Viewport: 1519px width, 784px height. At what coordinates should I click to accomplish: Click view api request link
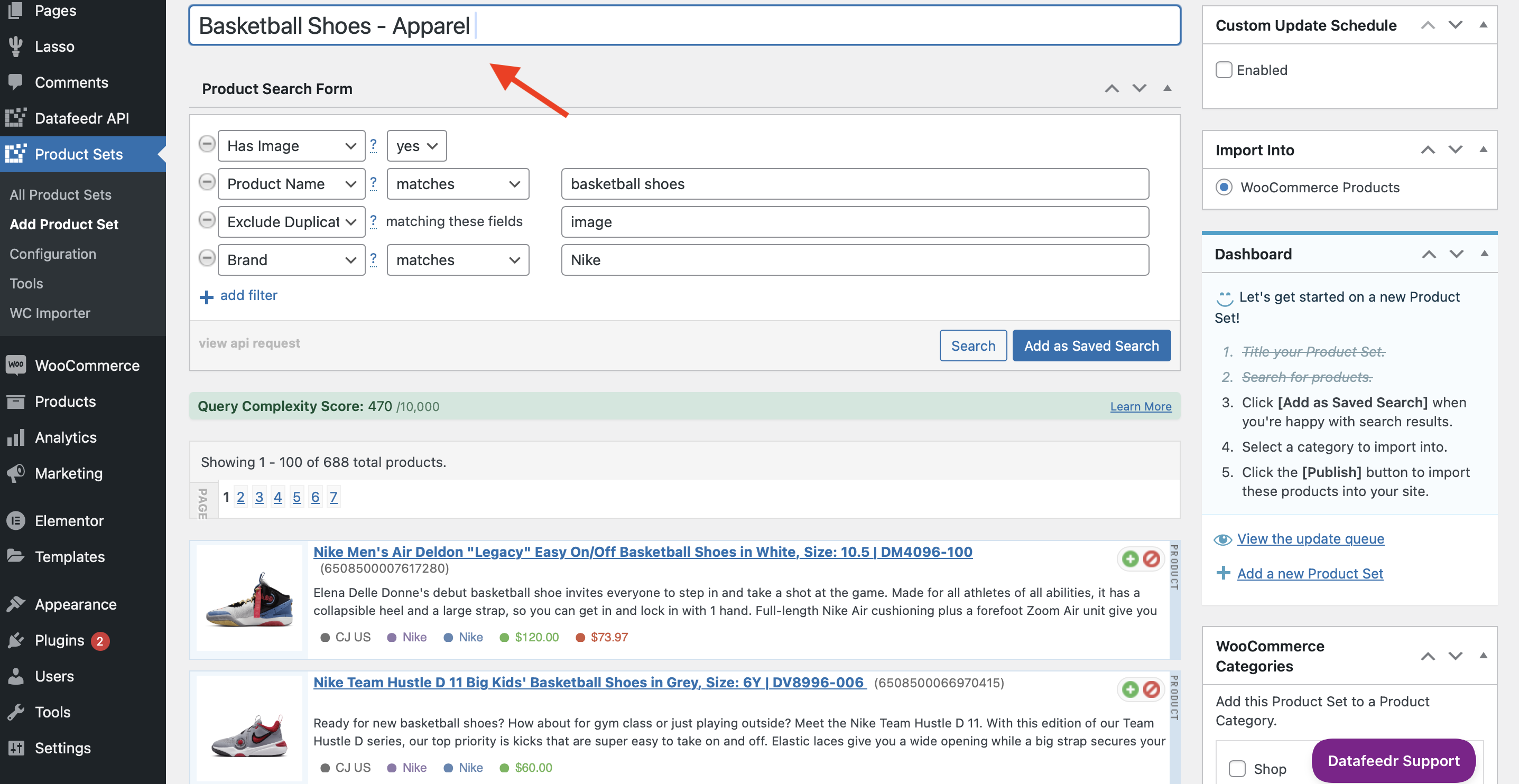(249, 343)
